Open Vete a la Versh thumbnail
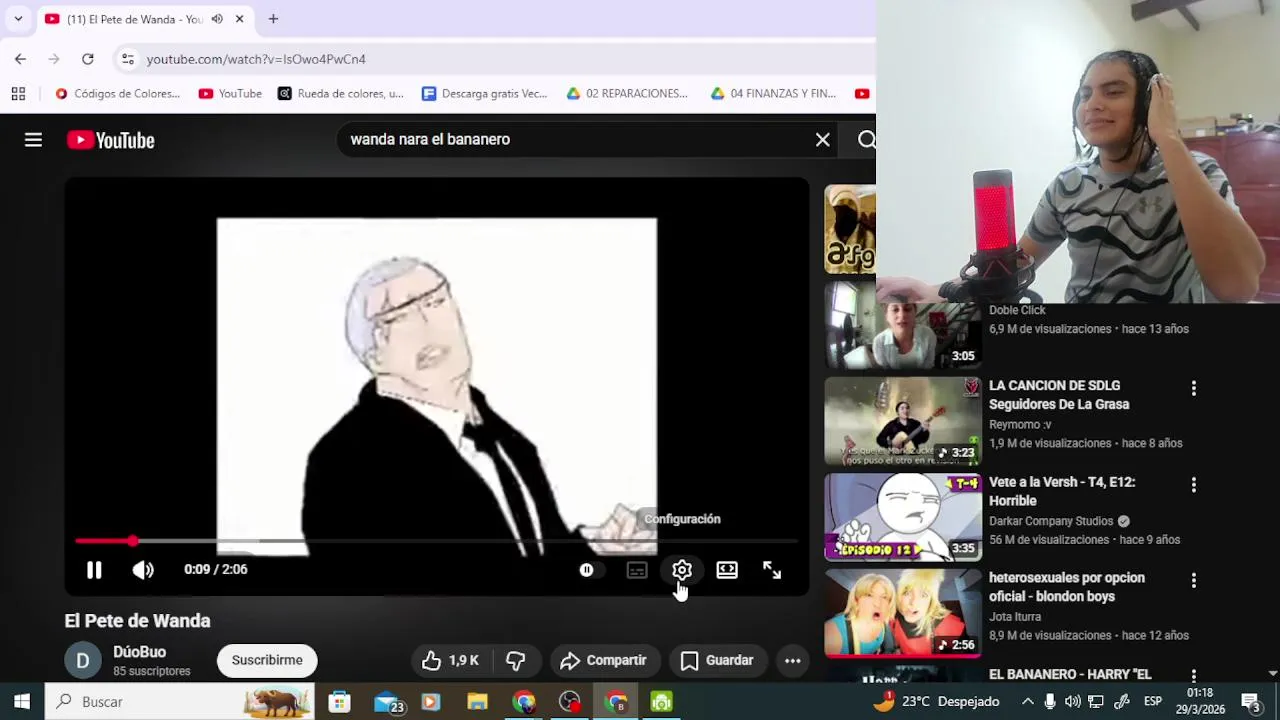Image resolution: width=1280 pixels, height=720 pixels. point(903,517)
